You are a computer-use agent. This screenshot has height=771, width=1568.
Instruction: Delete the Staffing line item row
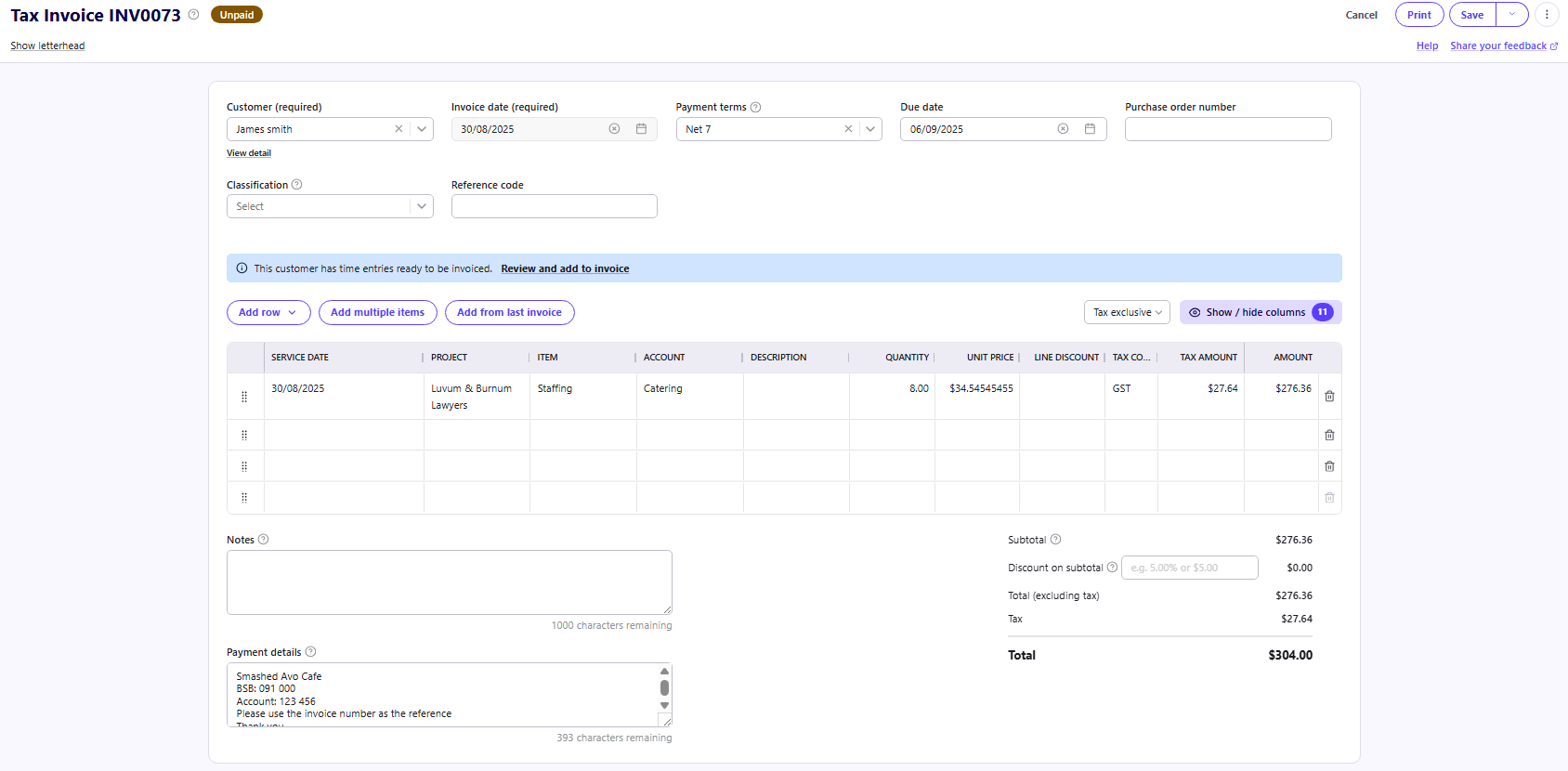click(x=1329, y=397)
